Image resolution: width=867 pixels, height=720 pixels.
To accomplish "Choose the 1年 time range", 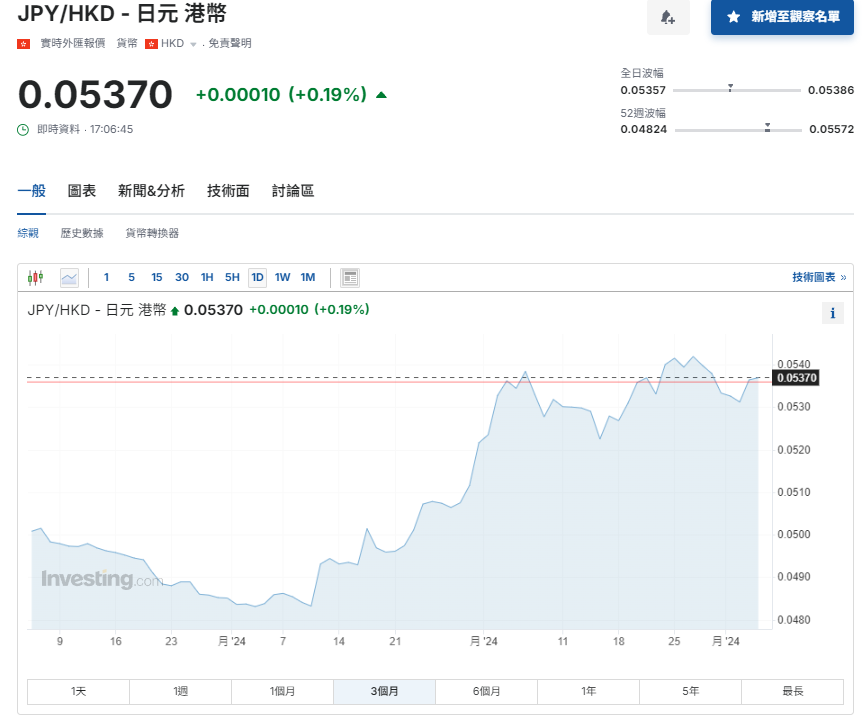I will (x=588, y=691).
